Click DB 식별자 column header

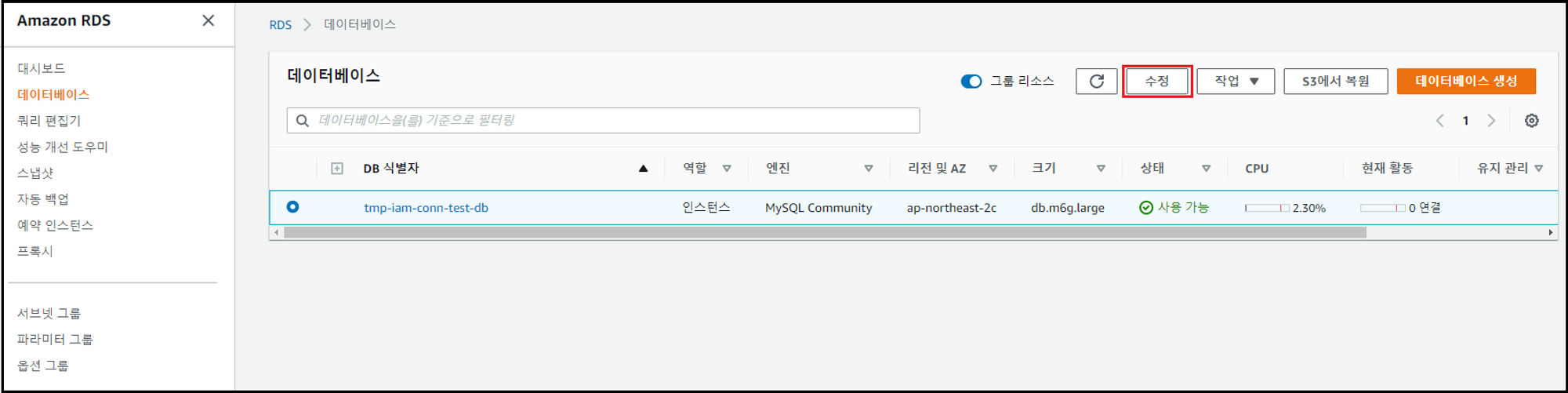click(x=391, y=169)
